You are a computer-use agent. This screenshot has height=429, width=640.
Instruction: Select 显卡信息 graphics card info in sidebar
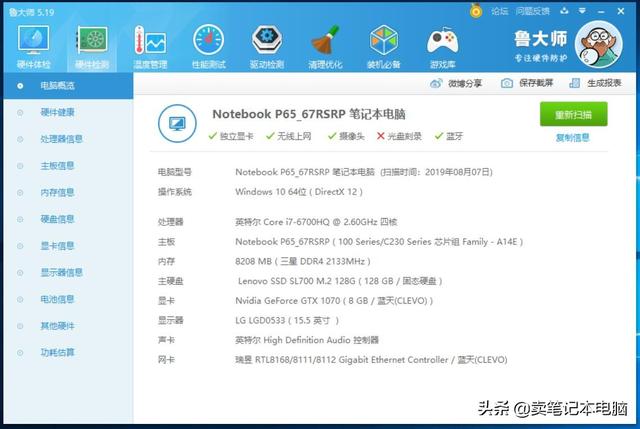coord(57,245)
